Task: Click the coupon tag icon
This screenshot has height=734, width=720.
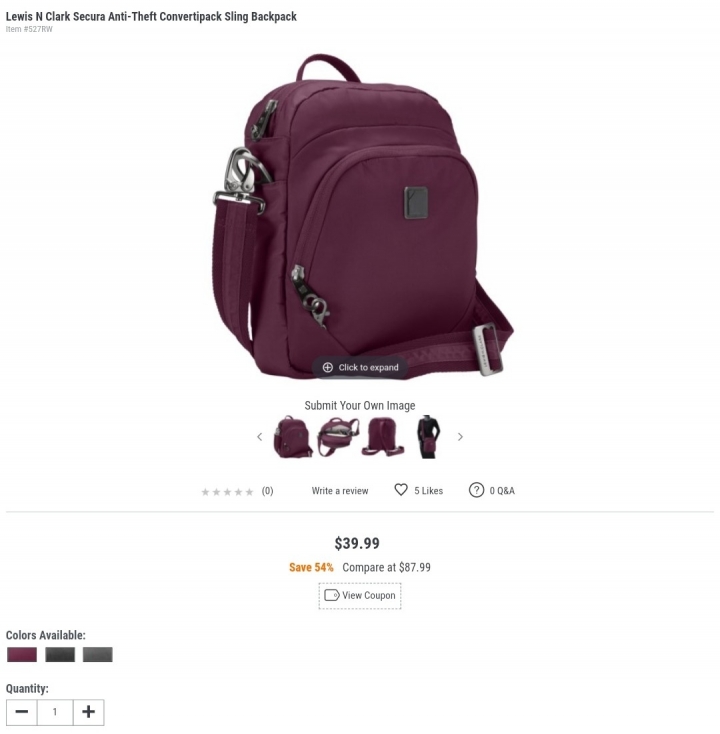Action: pyautogui.click(x=331, y=595)
